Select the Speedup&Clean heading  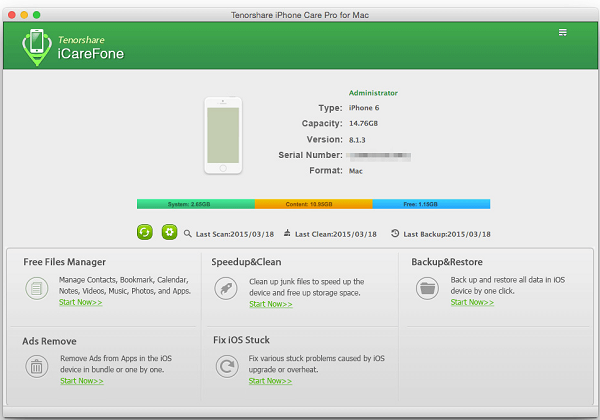point(246,262)
